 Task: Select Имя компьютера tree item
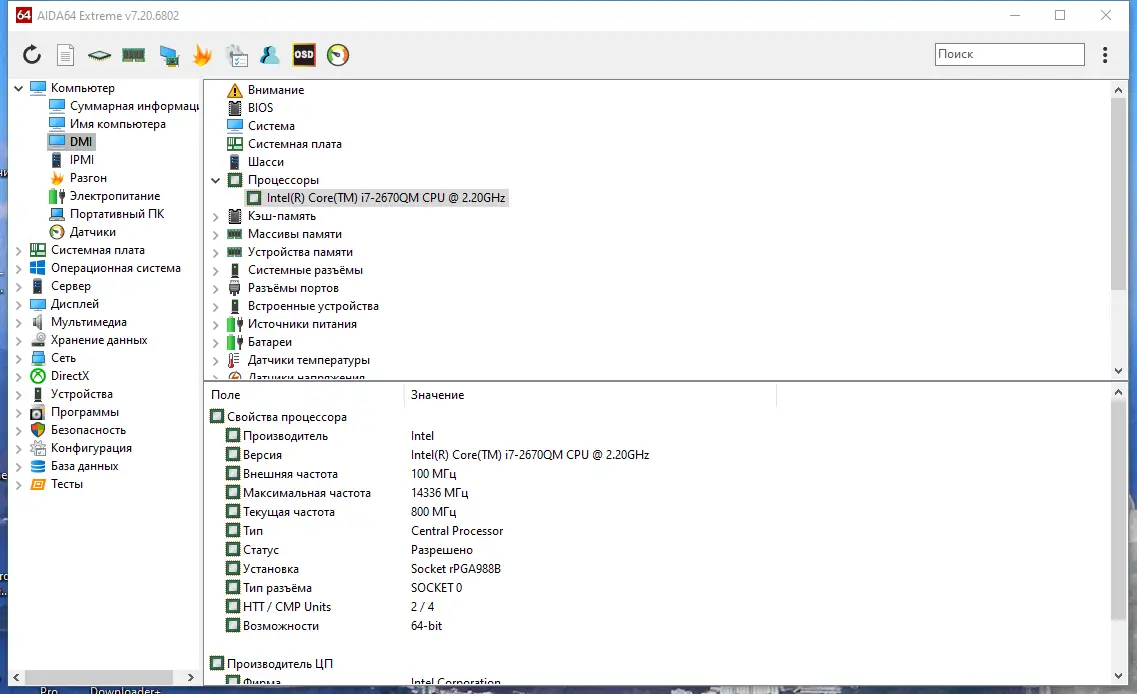(117, 124)
